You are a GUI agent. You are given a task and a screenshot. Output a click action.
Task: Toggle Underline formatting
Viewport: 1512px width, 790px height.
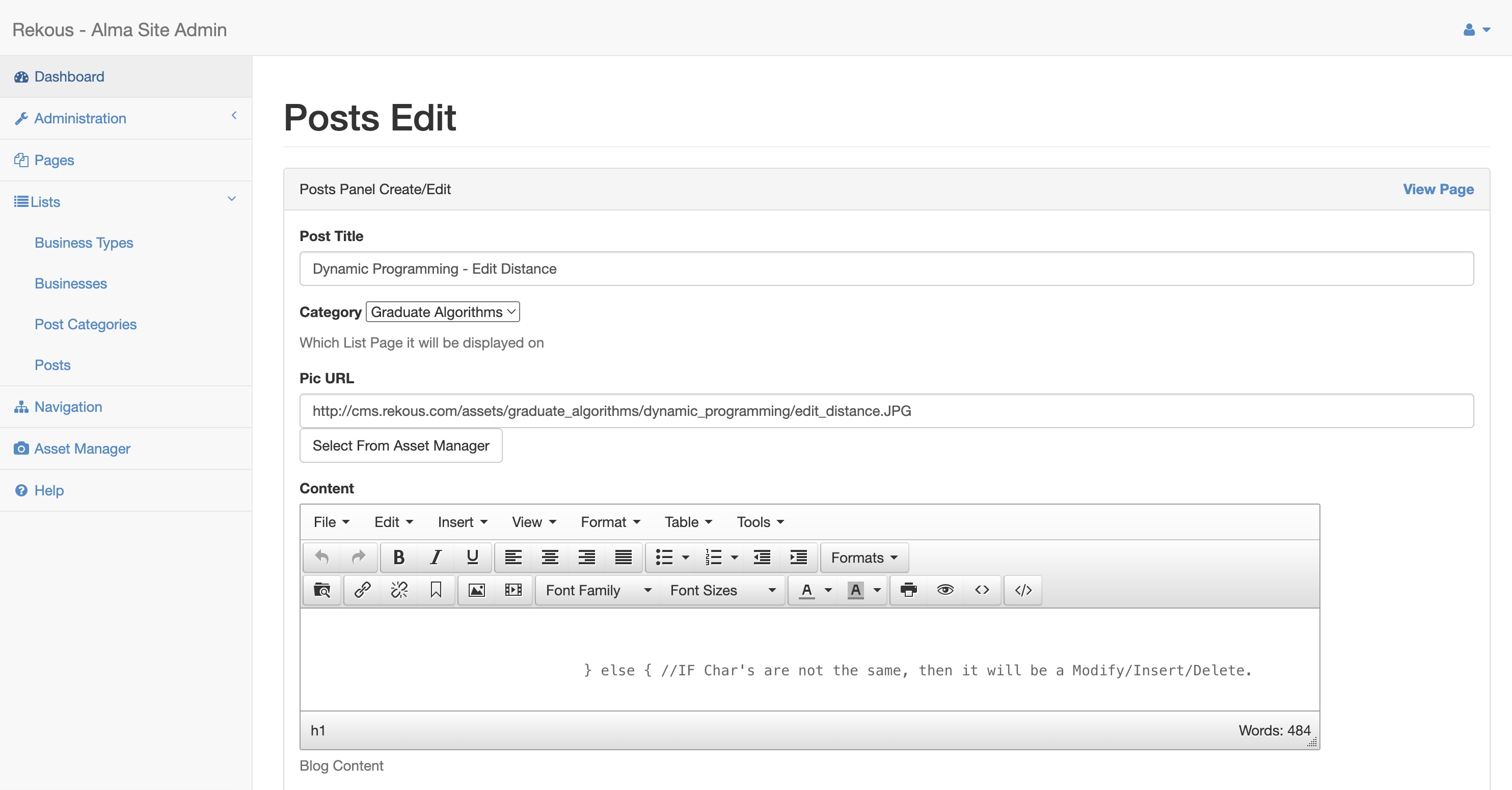[472, 558]
